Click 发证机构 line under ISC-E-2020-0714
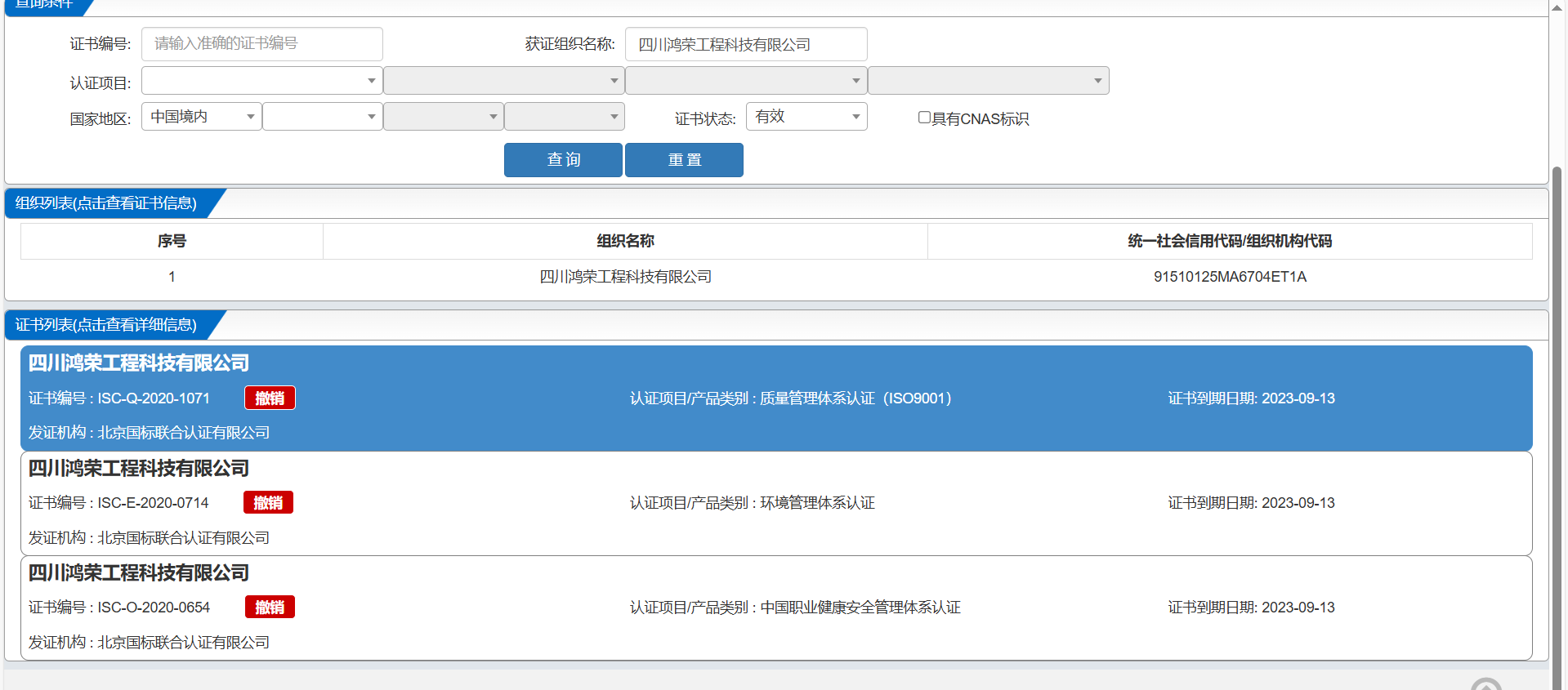The height and width of the screenshot is (690, 1568). pyautogui.click(x=149, y=538)
